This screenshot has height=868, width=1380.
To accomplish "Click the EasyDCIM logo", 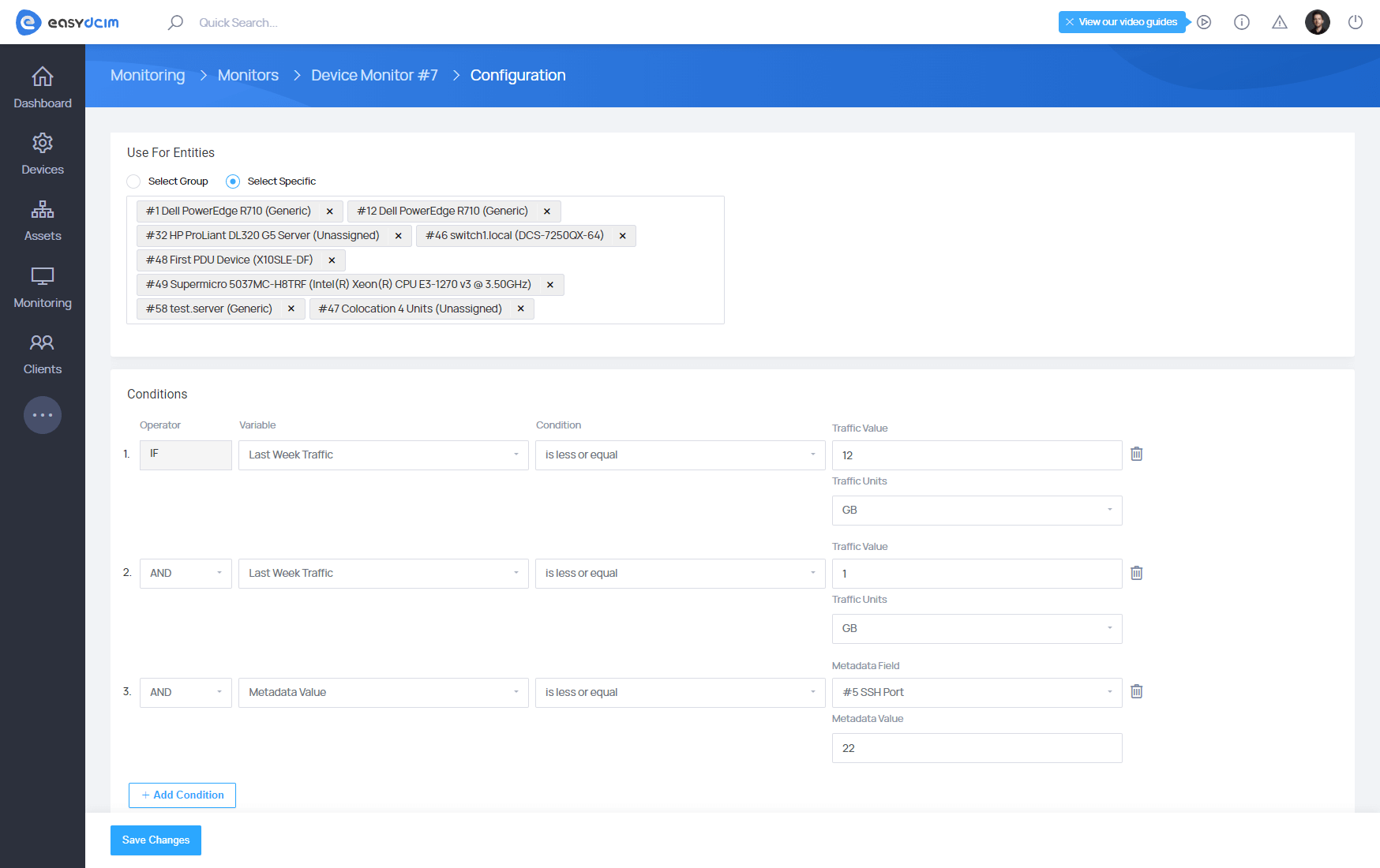I will point(67,22).
